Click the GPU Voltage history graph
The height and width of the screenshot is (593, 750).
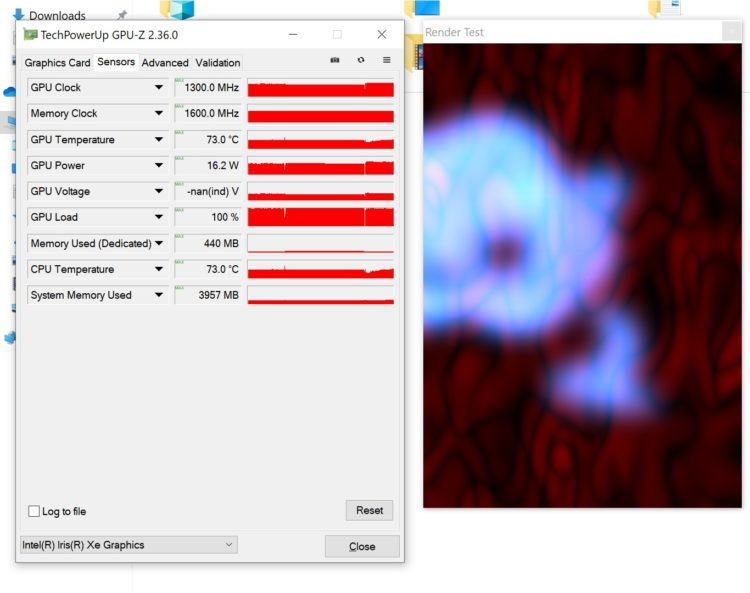(x=320, y=191)
